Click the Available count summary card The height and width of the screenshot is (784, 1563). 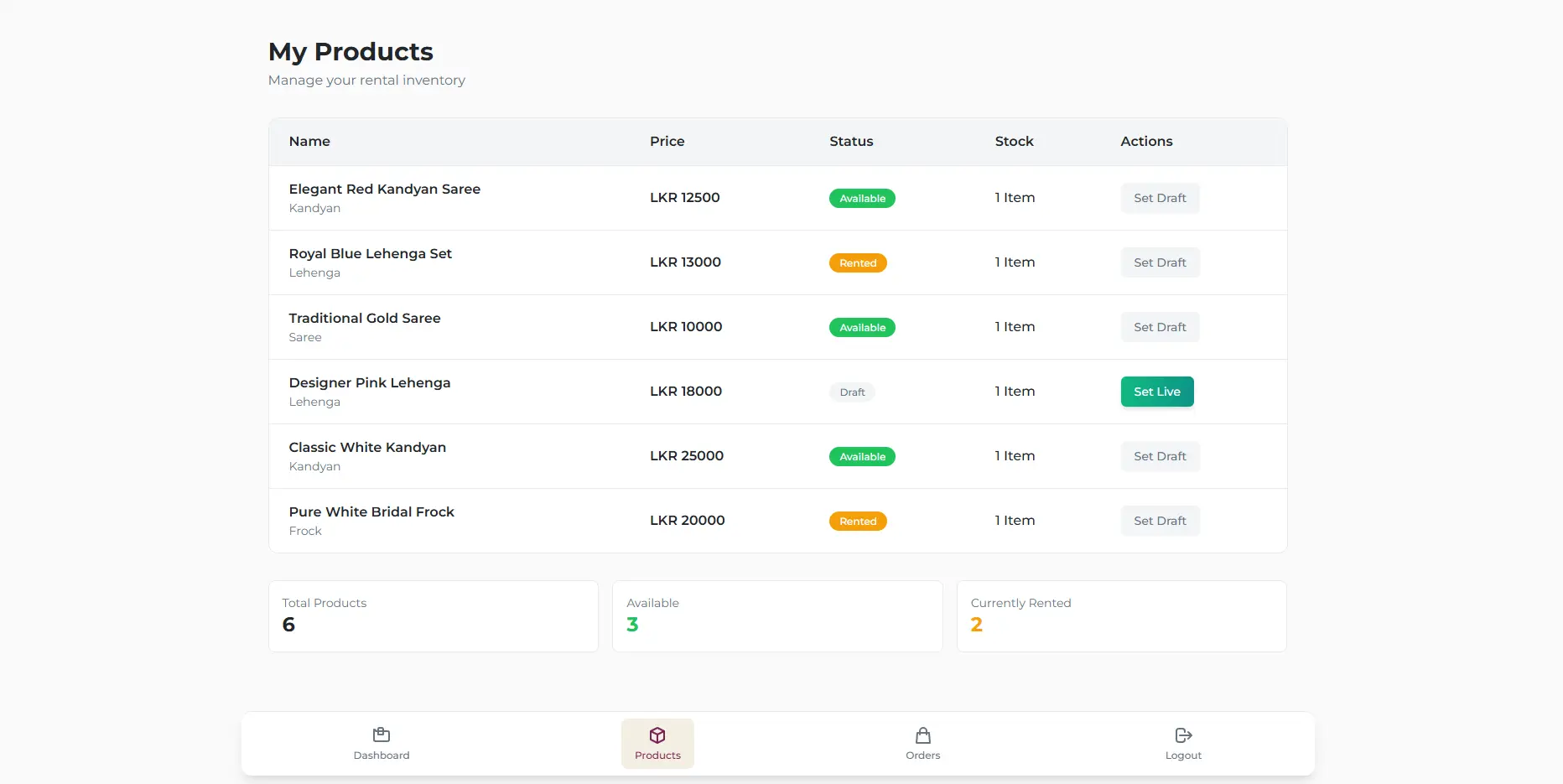point(777,616)
